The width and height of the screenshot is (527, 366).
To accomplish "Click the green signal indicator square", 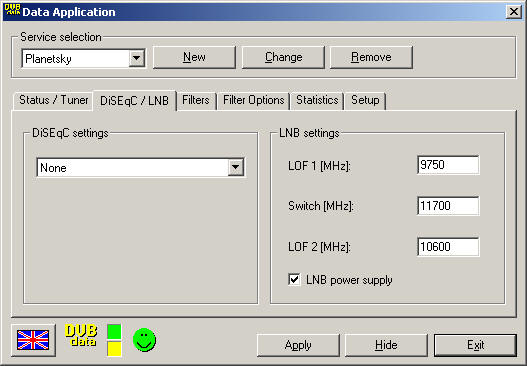I will coord(114,332).
